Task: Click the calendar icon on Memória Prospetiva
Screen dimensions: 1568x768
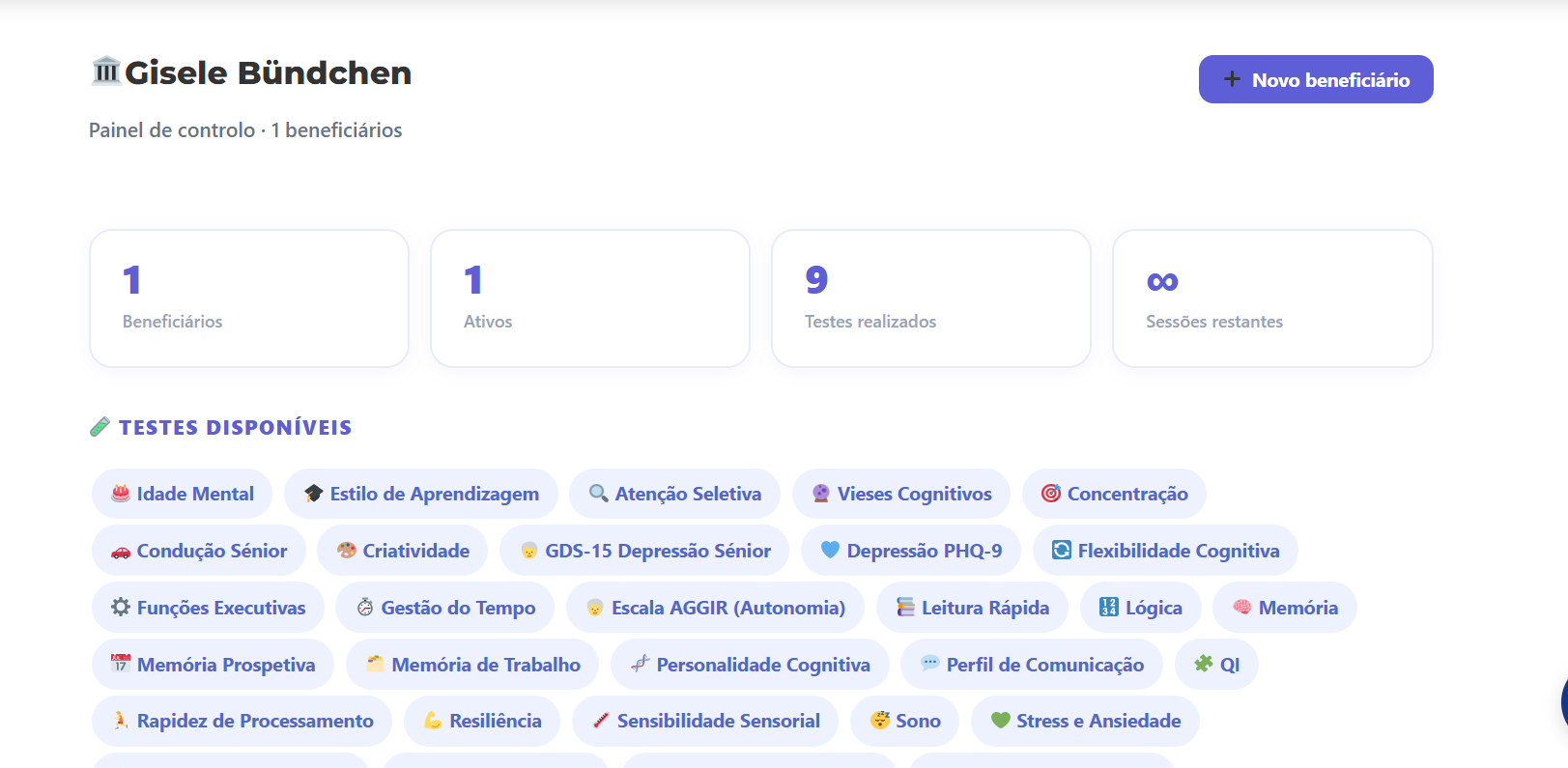Action: [x=121, y=664]
